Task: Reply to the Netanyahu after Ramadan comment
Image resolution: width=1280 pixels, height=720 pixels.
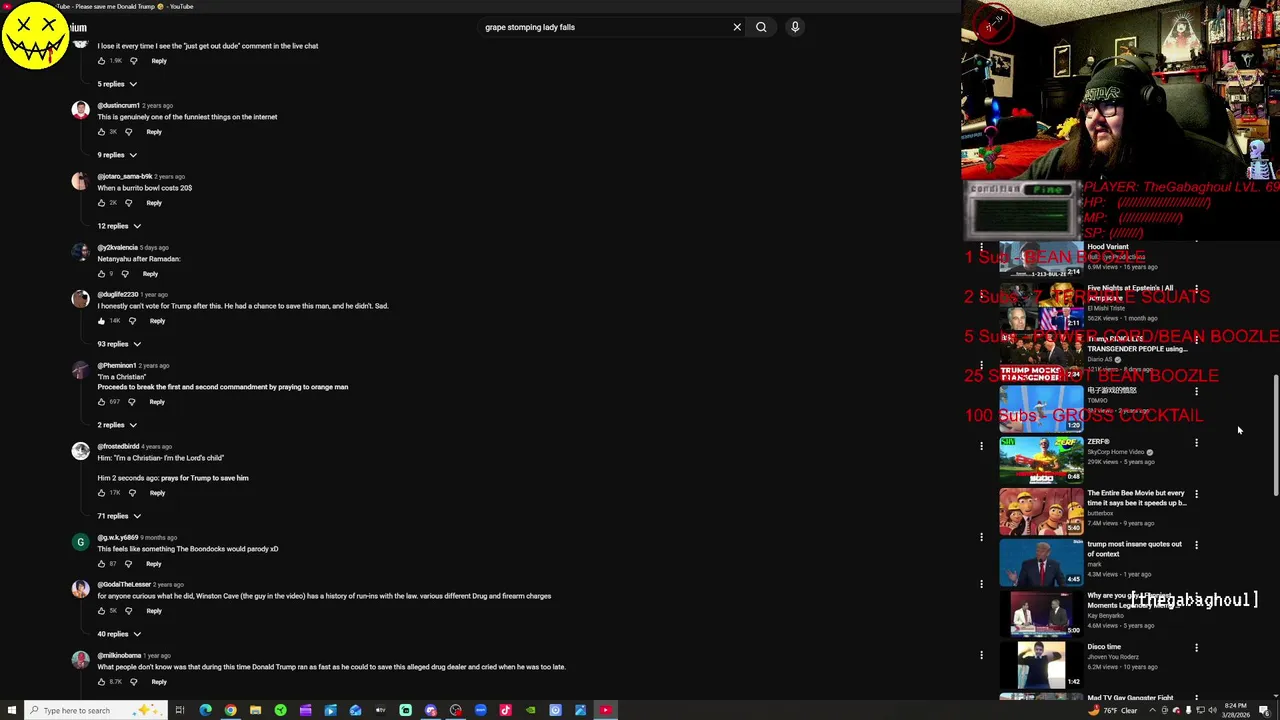Action: (x=150, y=274)
